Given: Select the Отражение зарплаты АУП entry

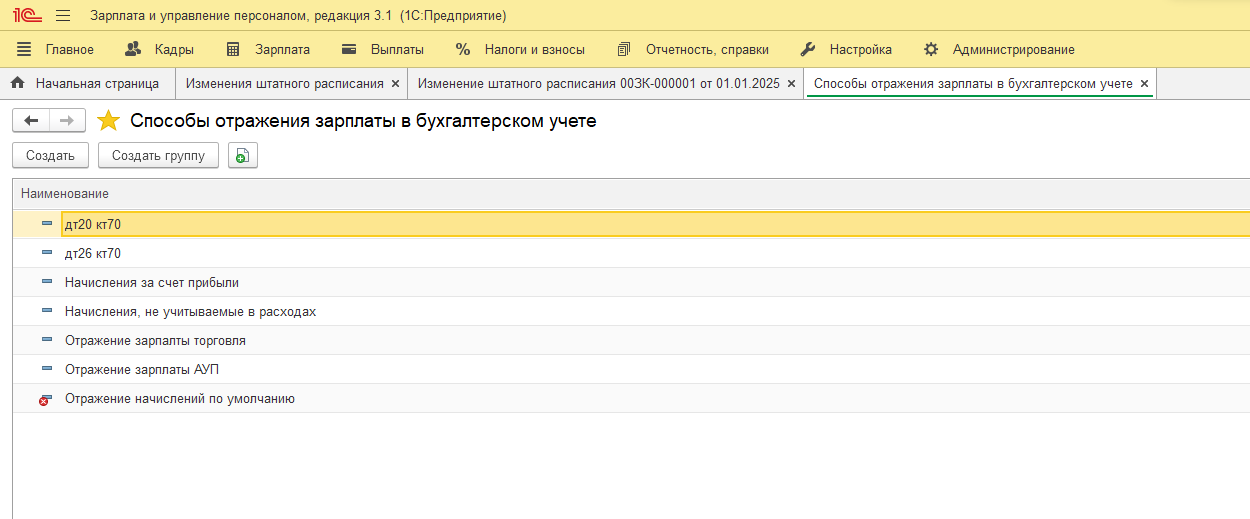Looking at the screenshot, I should pyautogui.click(x=141, y=370).
